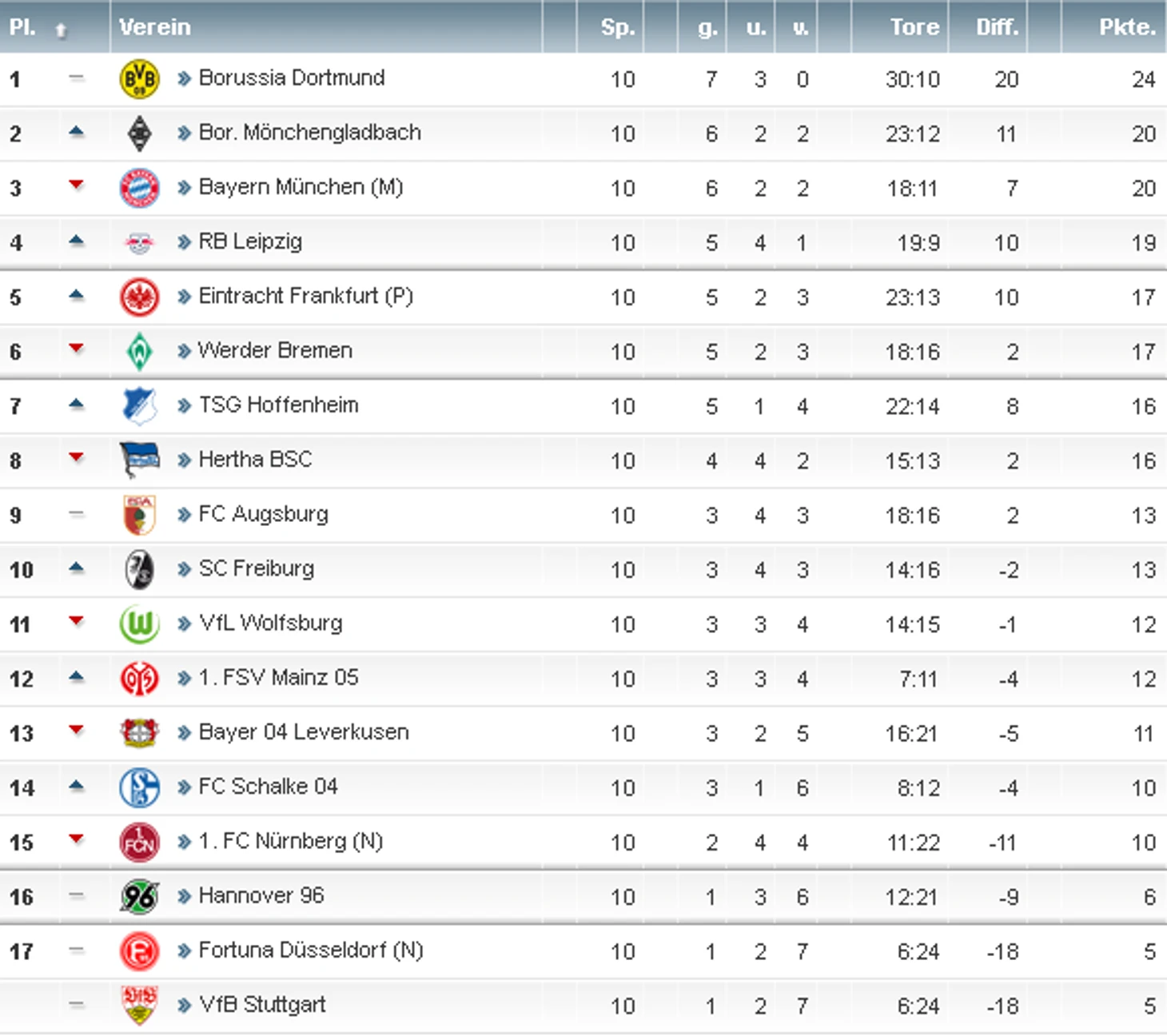
Task: Click the Verein column header
Action: (155, 27)
